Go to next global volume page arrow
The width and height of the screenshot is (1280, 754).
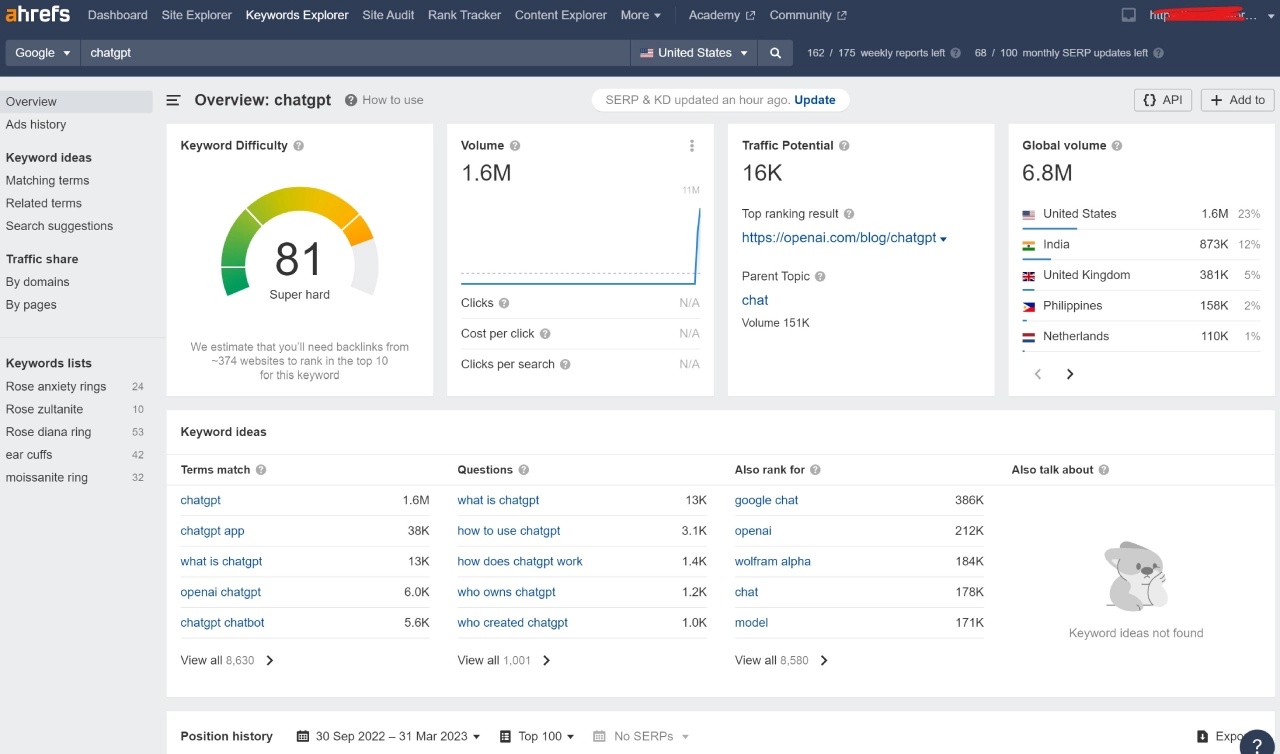(x=1070, y=374)
